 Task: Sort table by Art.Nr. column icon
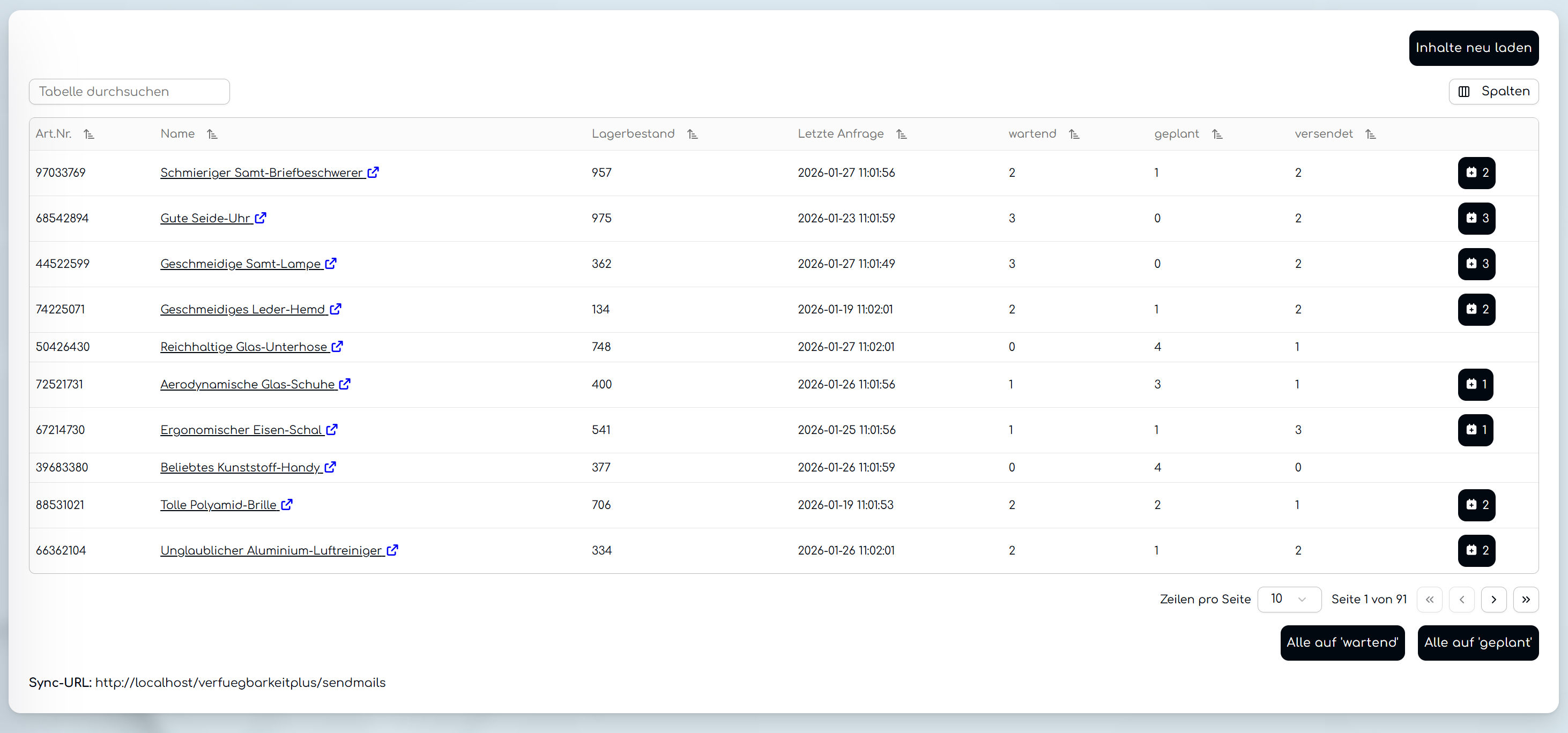coord(89,134)
